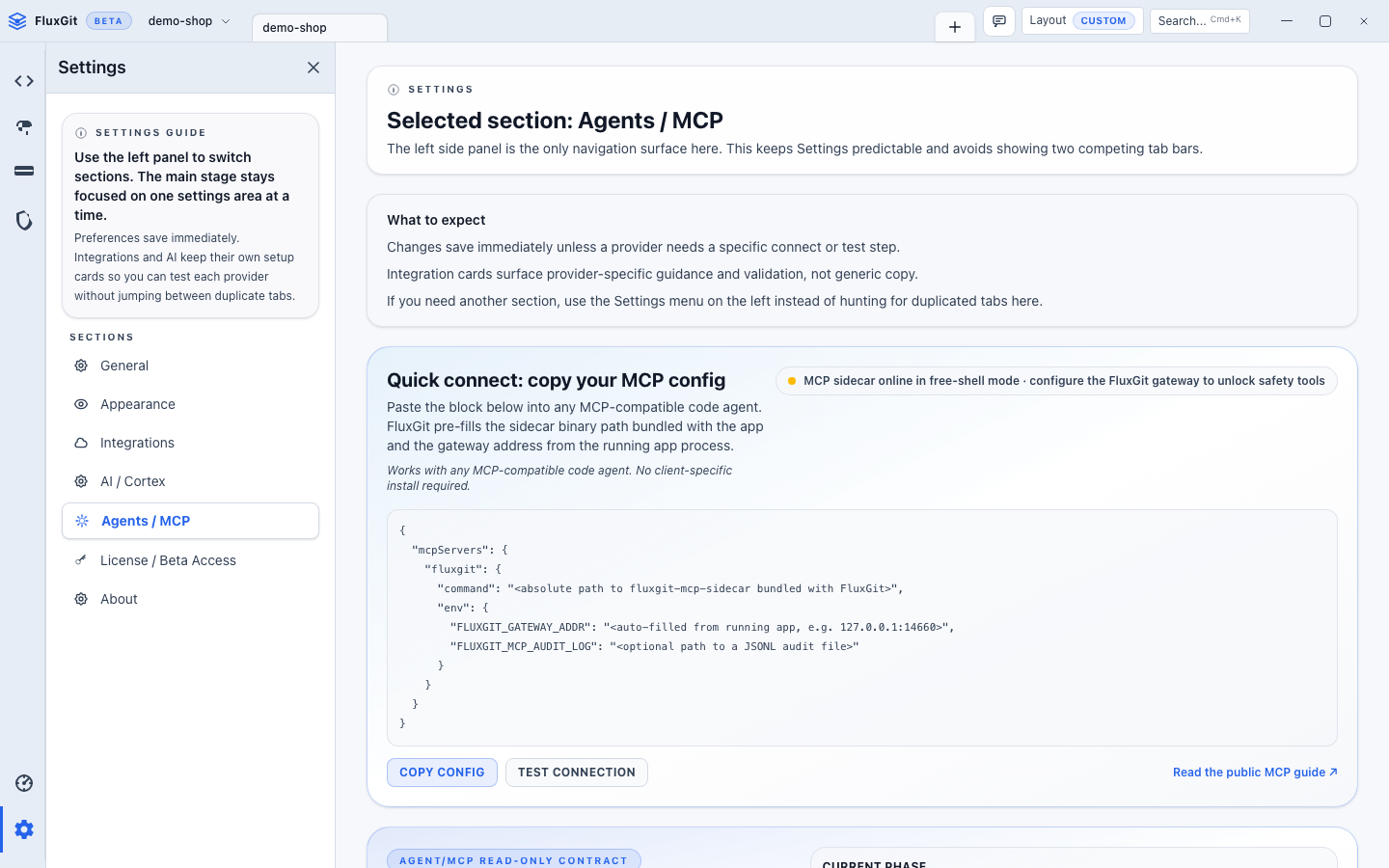This screenshot has height=868, width=1389.
Task: Click the Settings Guide info icon
Action: (x=81, y=133)
